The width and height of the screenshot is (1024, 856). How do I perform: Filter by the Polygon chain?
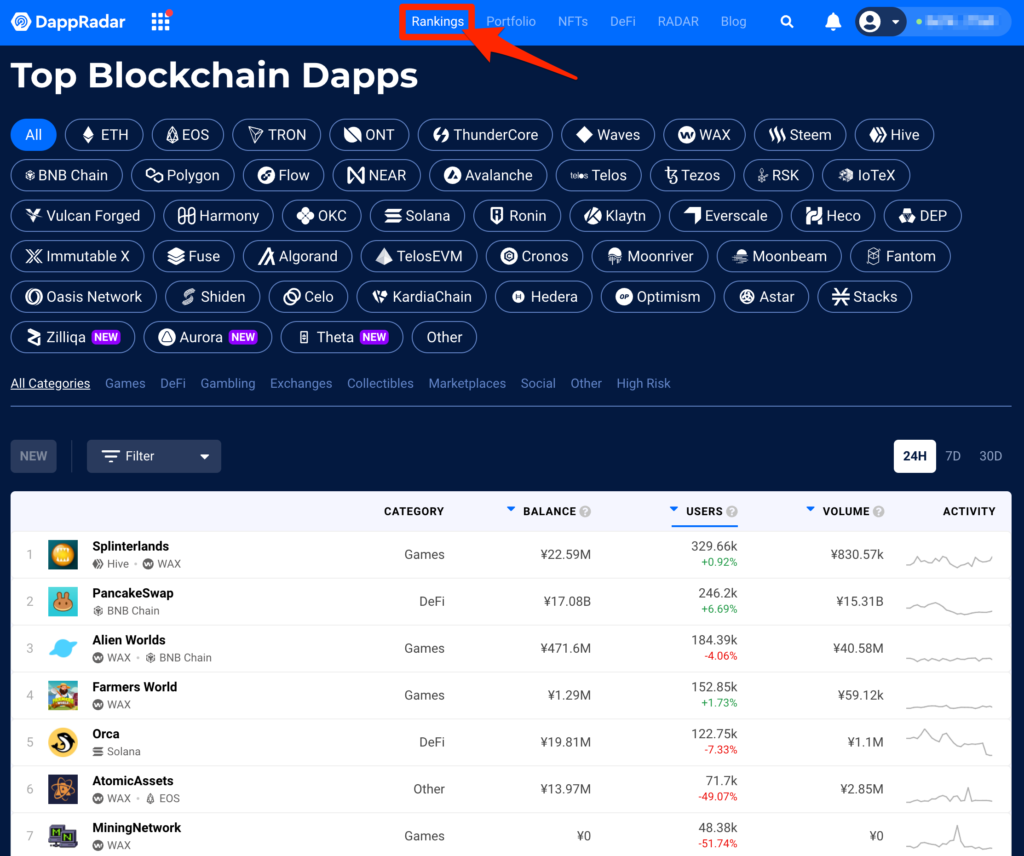click(182, 176)
